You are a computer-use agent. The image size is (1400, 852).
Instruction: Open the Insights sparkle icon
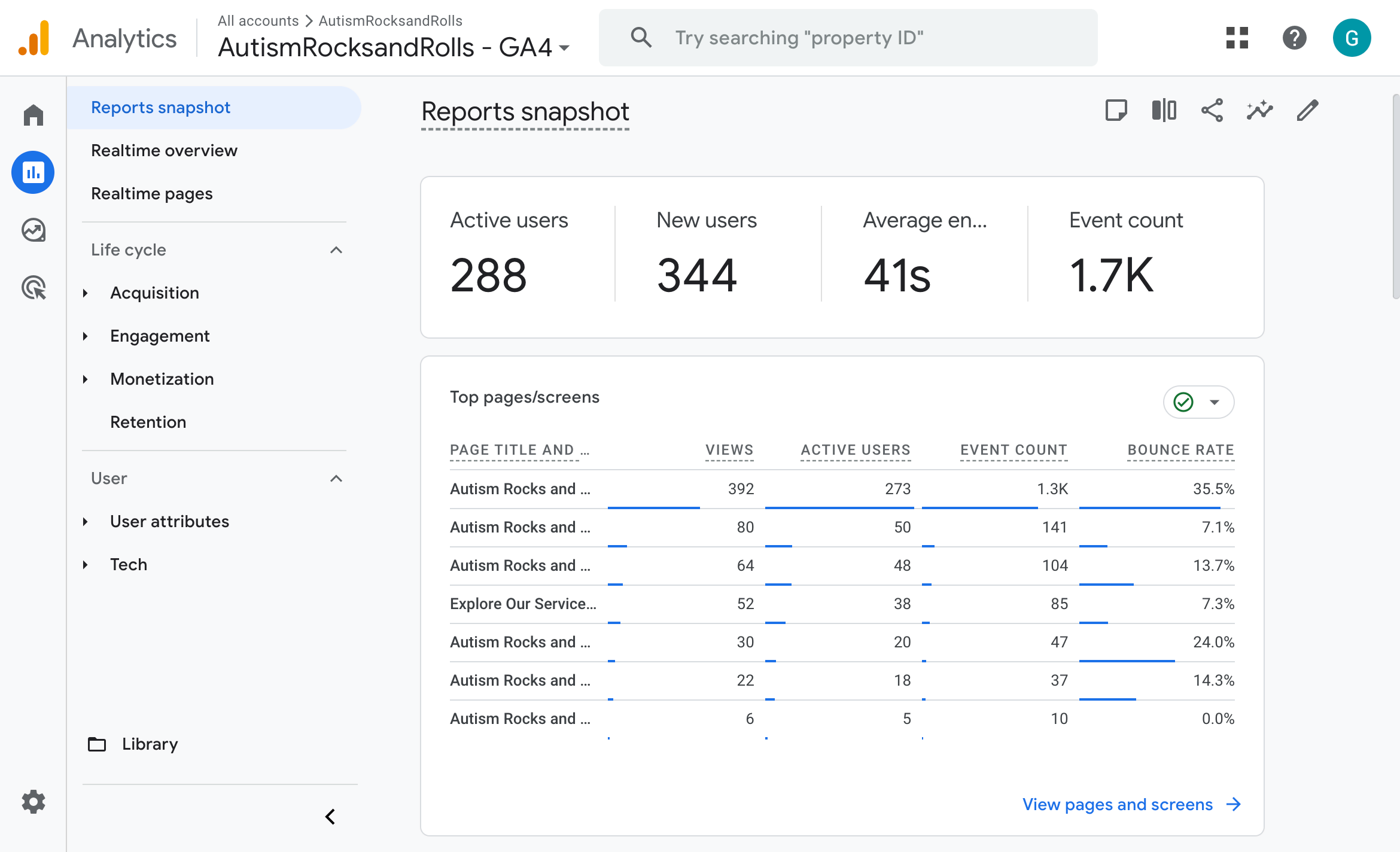pyautogui.click(x=1260, y=111)
